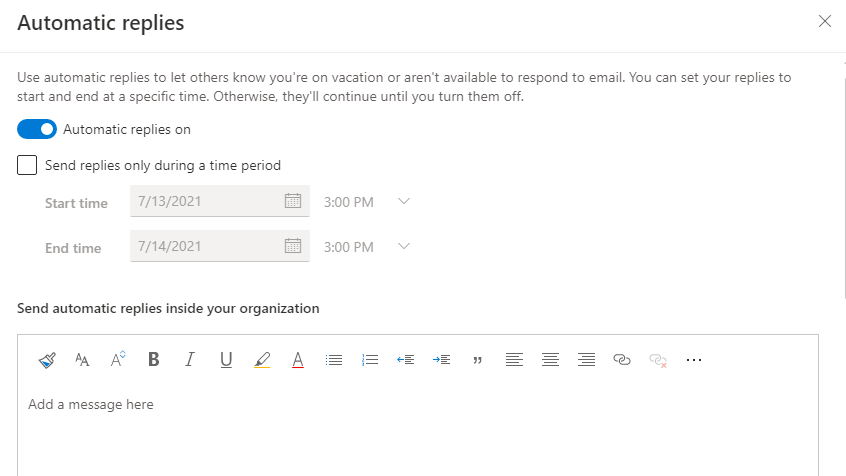Toggle underline formatting
846x476 pixels.
(225, 360)
